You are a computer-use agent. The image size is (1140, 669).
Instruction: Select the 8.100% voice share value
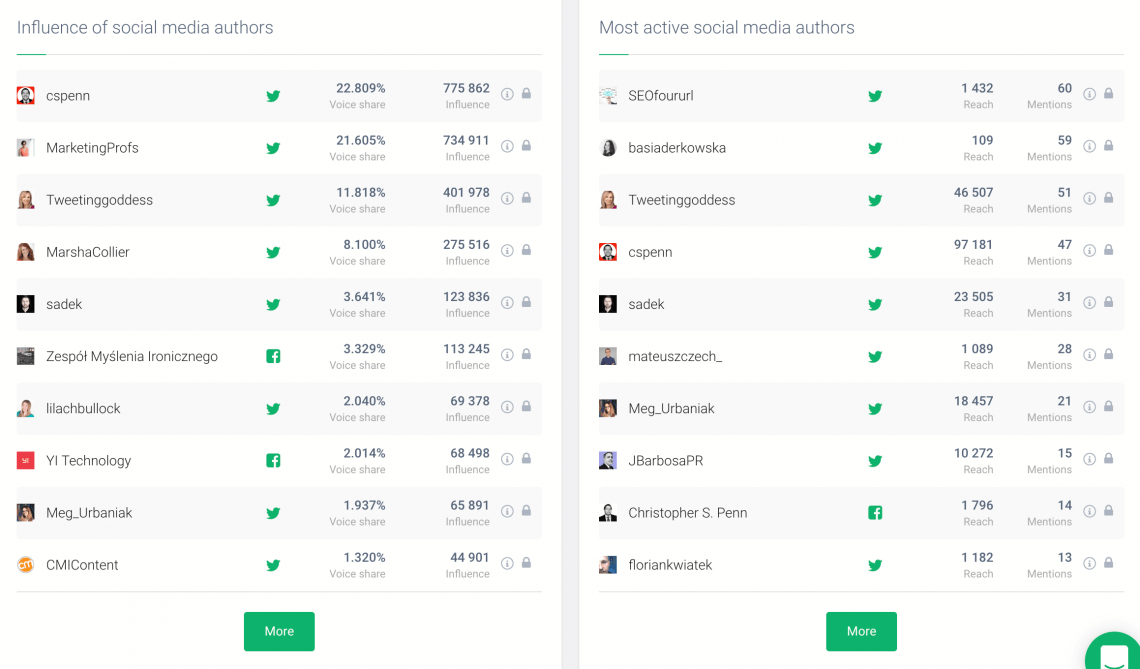[364, 245]
